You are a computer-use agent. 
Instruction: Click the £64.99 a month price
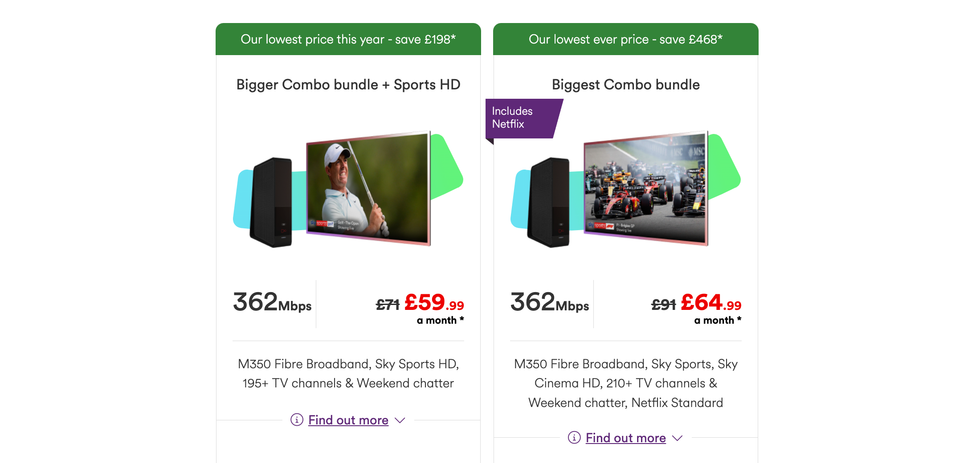point(711,303)
